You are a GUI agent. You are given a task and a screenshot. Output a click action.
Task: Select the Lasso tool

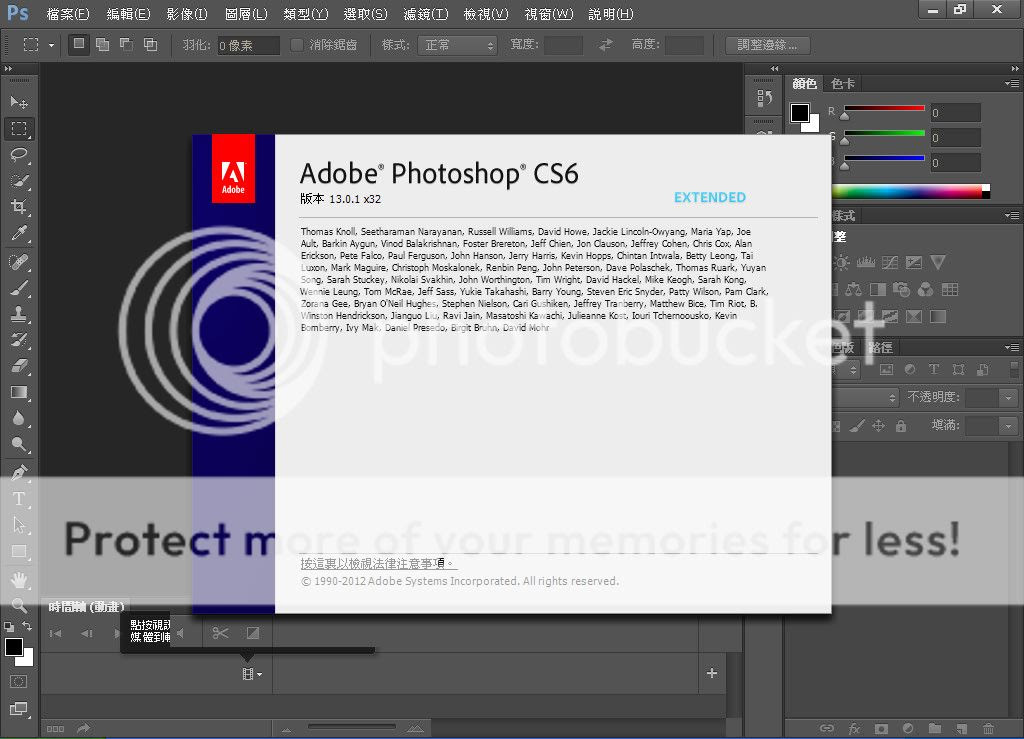click(x=19, y=155)
